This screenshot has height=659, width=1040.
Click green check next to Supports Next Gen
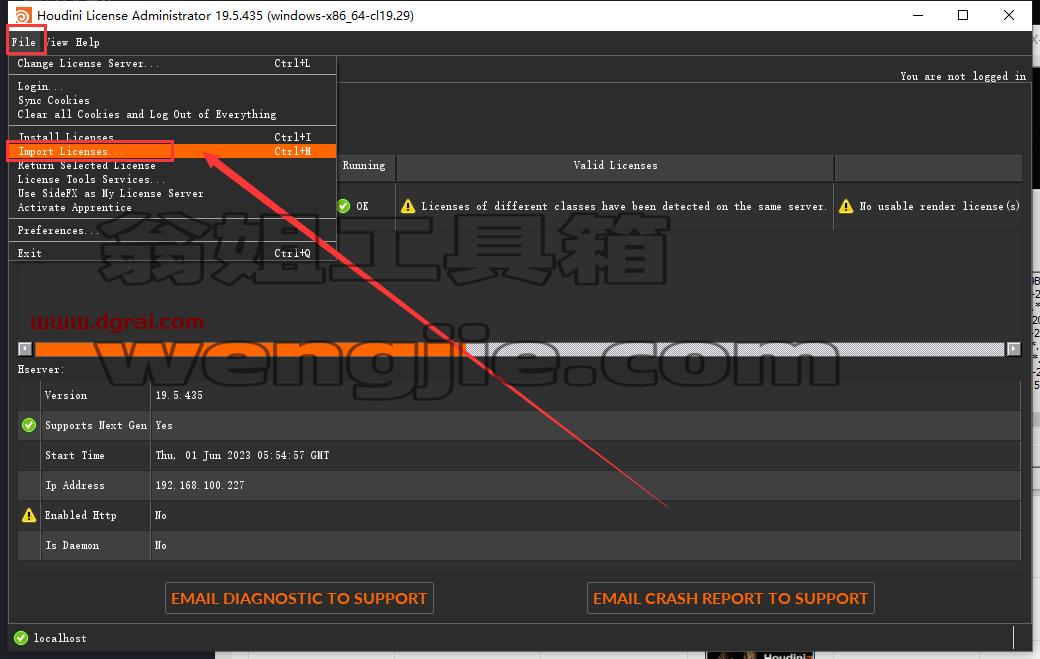[29, 425]
